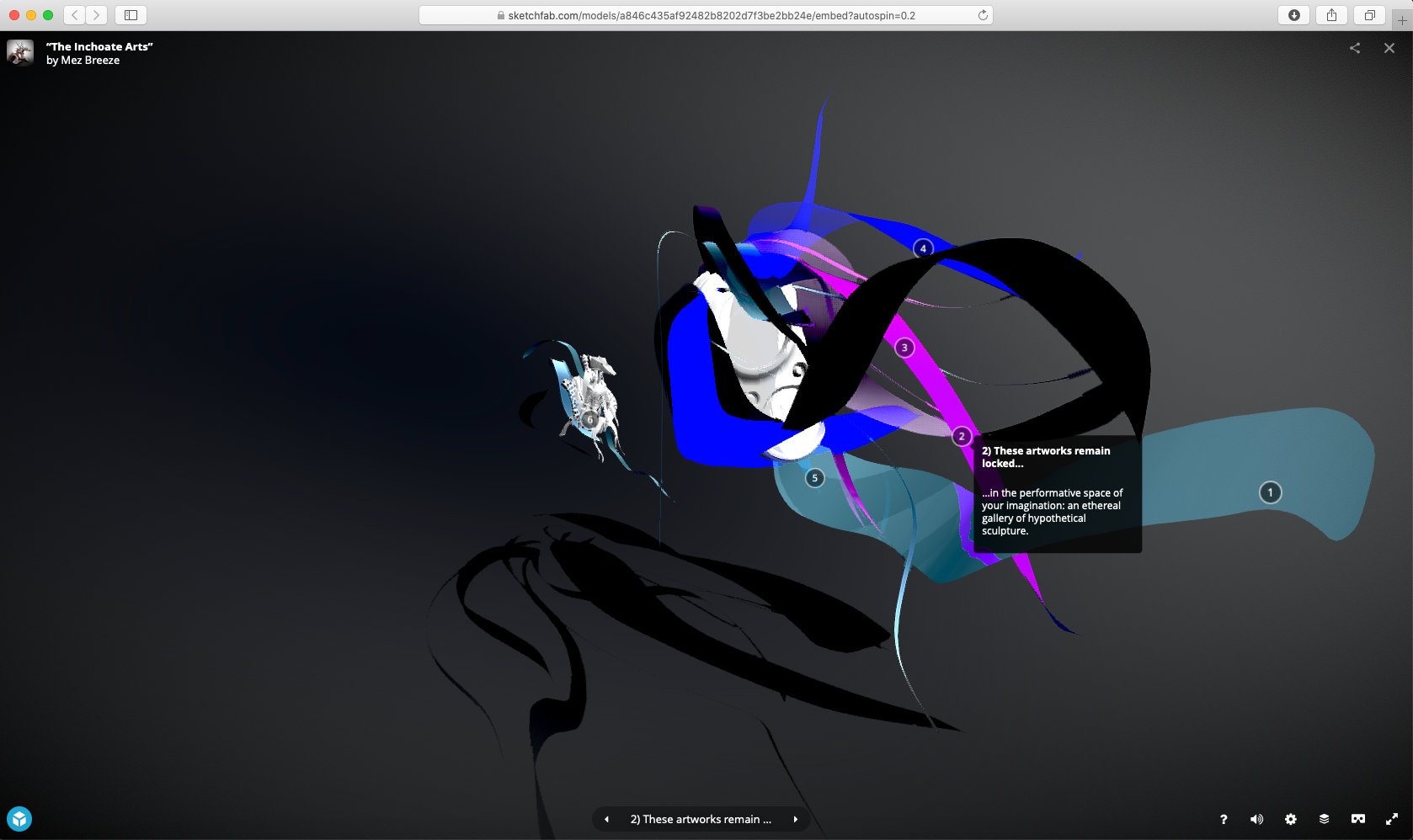Select annotation marker 1 on the model

coord(1270,492)
